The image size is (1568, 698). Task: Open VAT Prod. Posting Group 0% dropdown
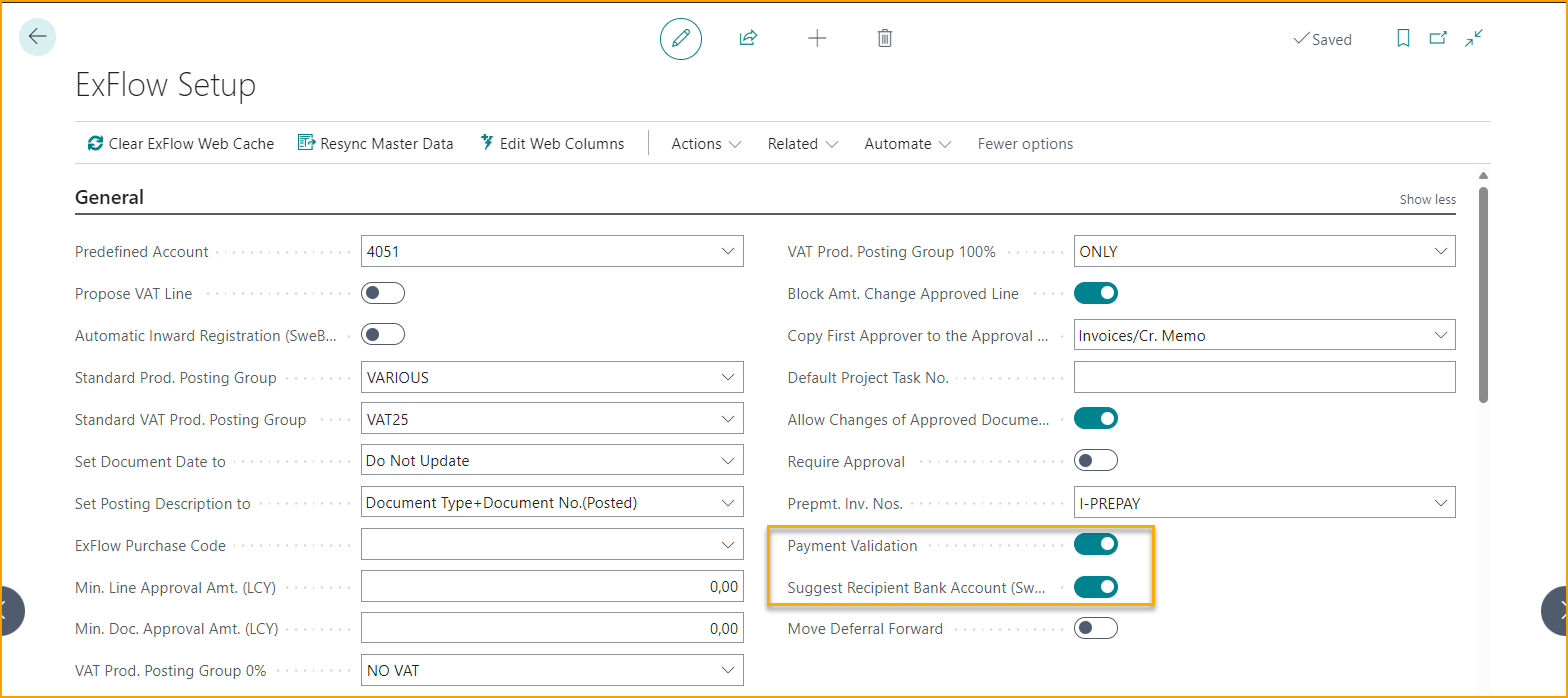(x=728, y=670)
